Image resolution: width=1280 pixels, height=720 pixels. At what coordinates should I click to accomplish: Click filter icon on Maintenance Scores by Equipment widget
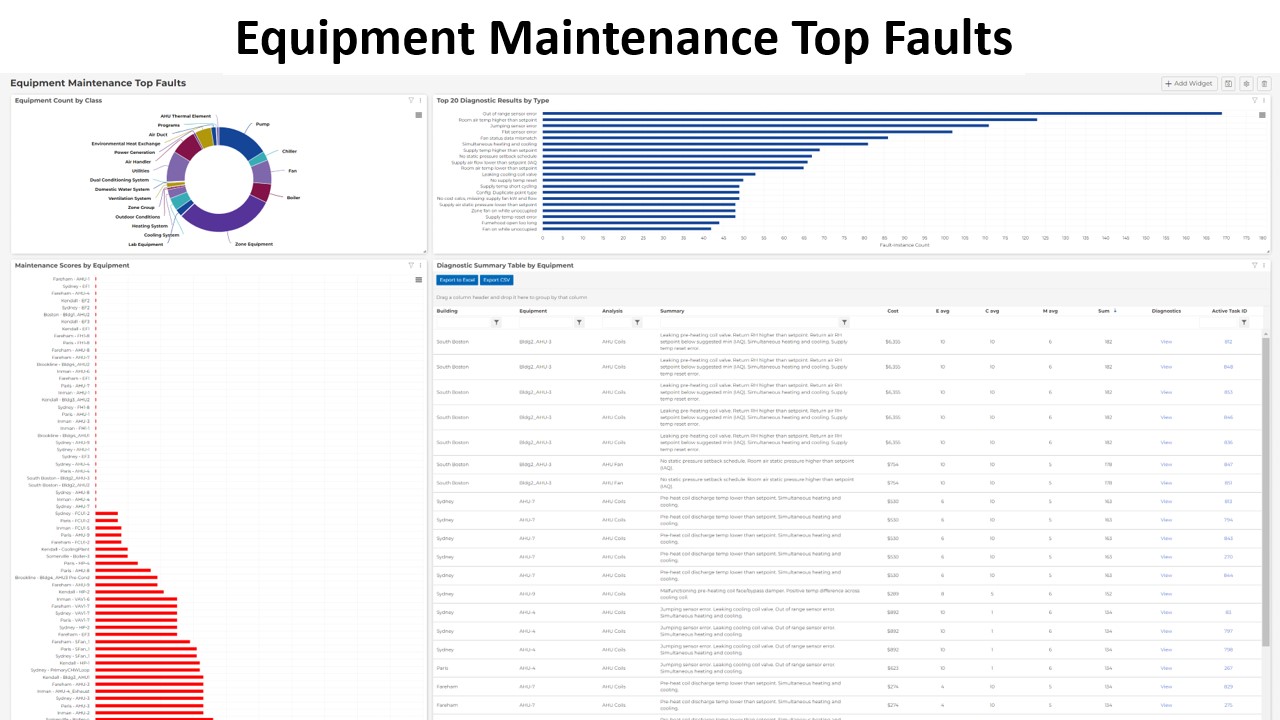(411, 265)
